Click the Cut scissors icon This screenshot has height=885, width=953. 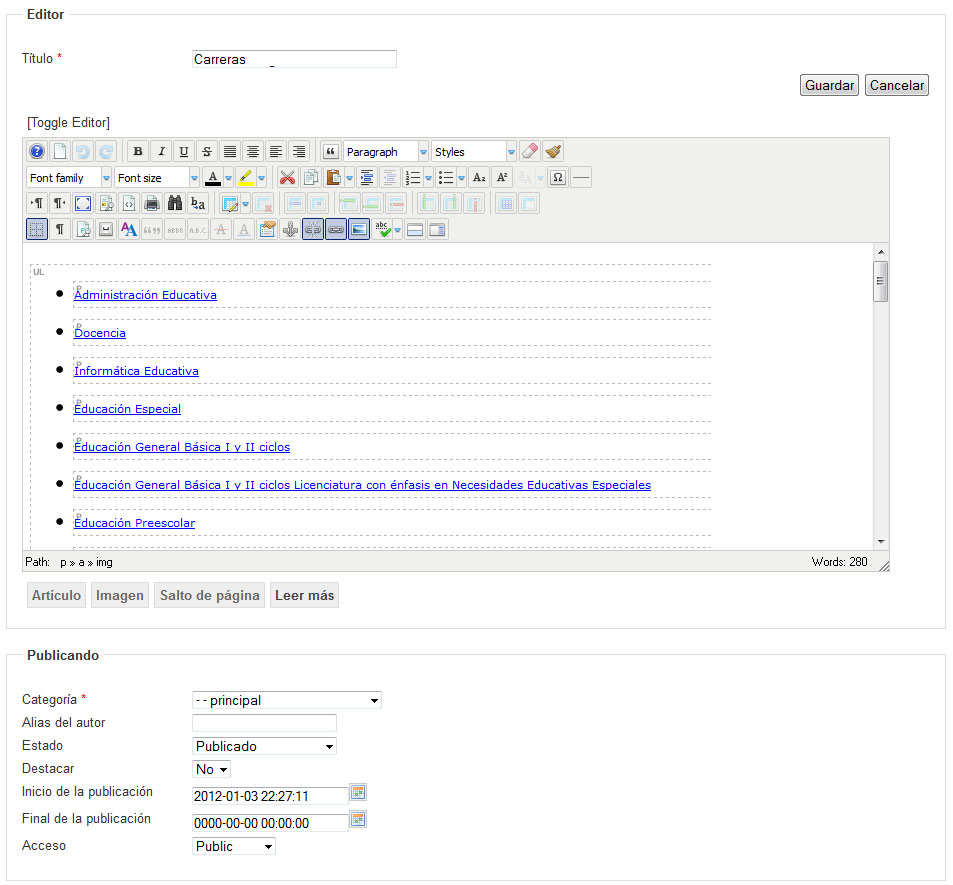pyautogui.click(x=287, y=178)
